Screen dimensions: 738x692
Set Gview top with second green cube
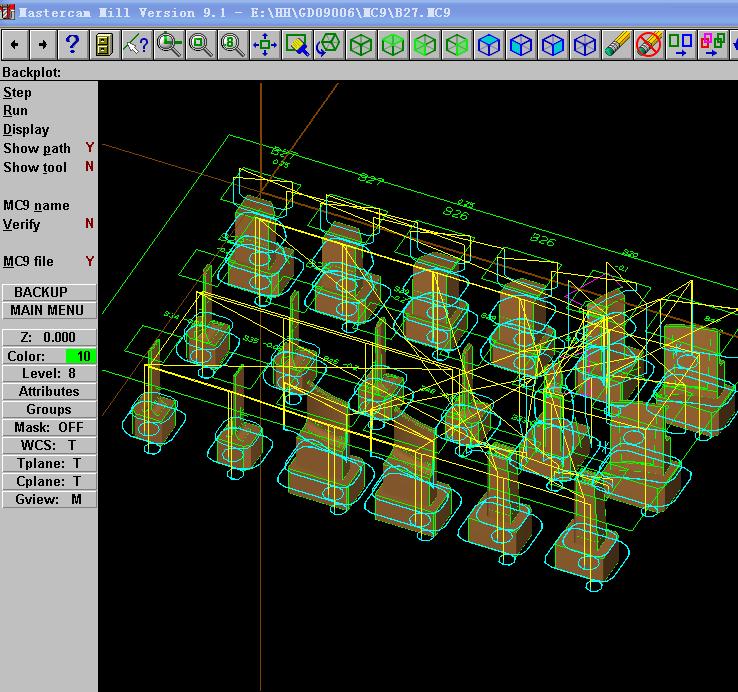coord(393,44)
